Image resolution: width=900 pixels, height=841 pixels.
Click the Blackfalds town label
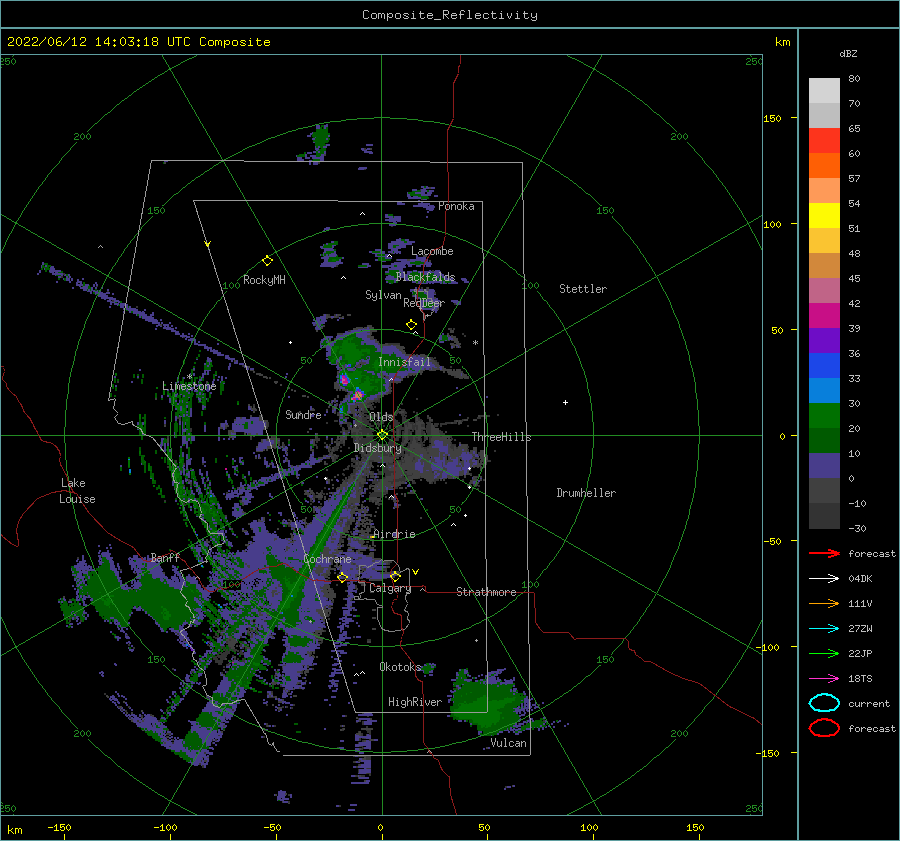tap(425, 277)
